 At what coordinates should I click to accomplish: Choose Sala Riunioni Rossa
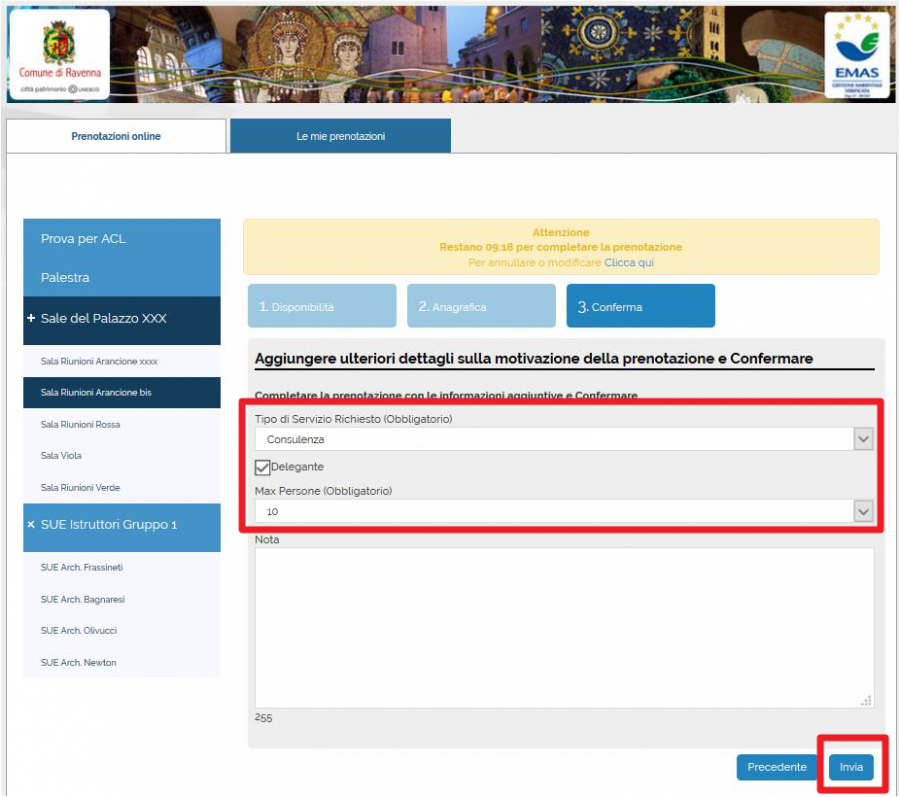(x=122, y=425)
